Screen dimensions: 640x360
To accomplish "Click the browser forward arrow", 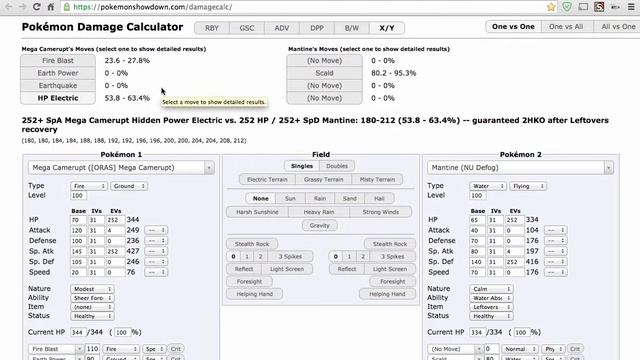I will 22,7.
